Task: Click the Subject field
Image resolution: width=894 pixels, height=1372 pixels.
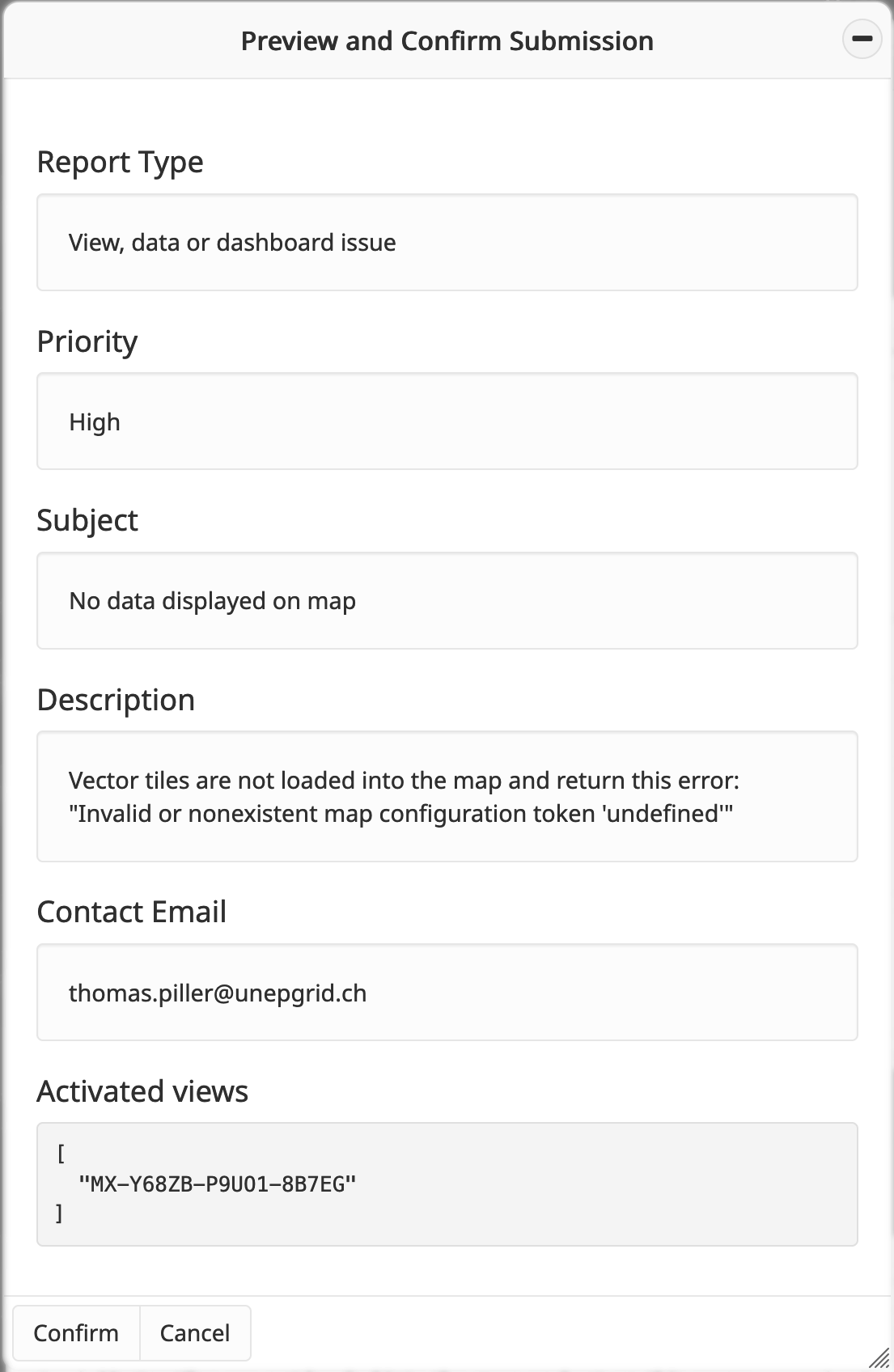Action: tap(447, 601)
